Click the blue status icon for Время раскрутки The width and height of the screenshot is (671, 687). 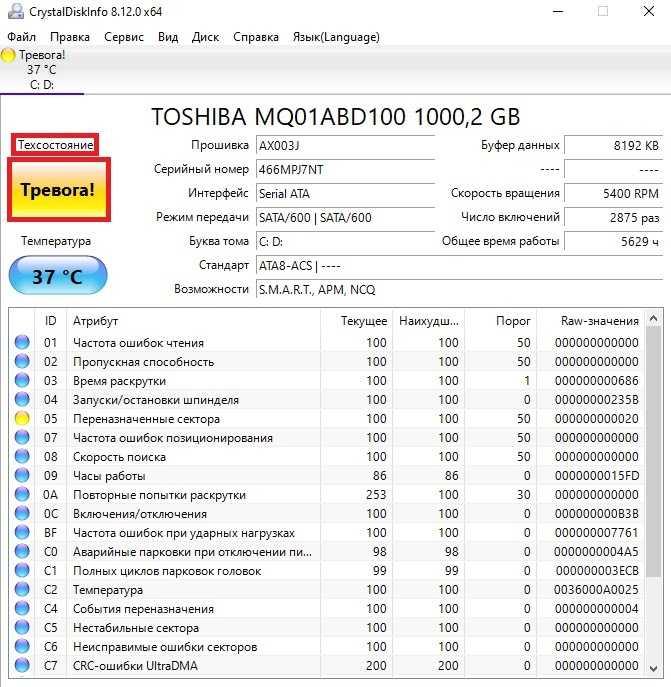pyautogui.click(x=22, y=380)
